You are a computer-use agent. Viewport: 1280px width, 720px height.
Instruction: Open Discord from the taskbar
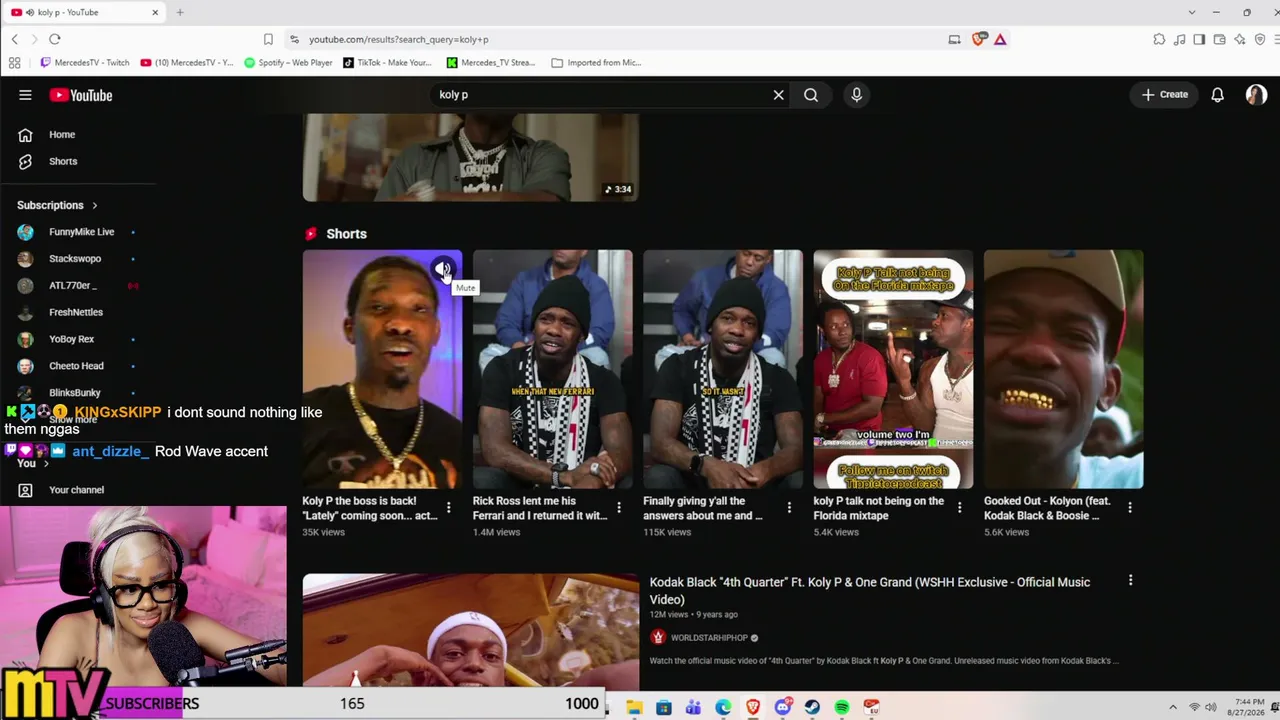click(x=783, y=707)
